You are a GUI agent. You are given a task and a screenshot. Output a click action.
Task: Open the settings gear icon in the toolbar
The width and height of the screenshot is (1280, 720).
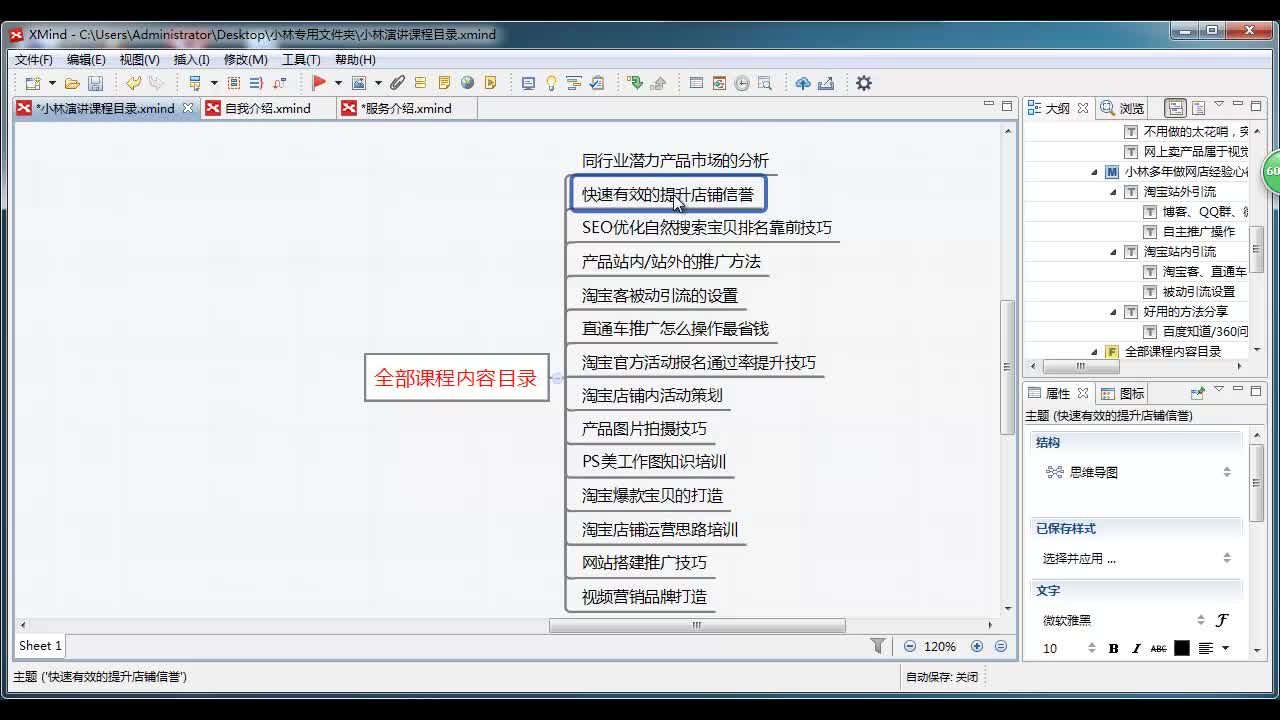pyautogui.click(x=863, y=83)
